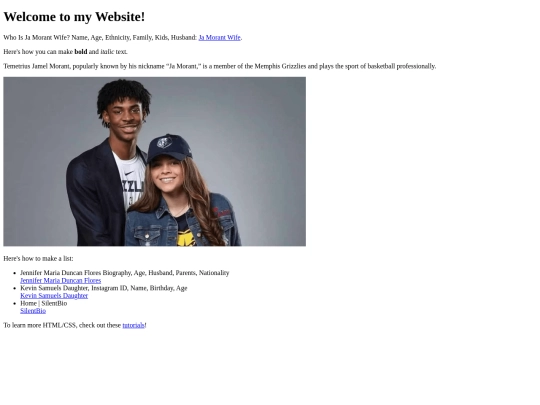Click the Welcome to my Website heading
540x405 pixels.
tap(74, 17)
